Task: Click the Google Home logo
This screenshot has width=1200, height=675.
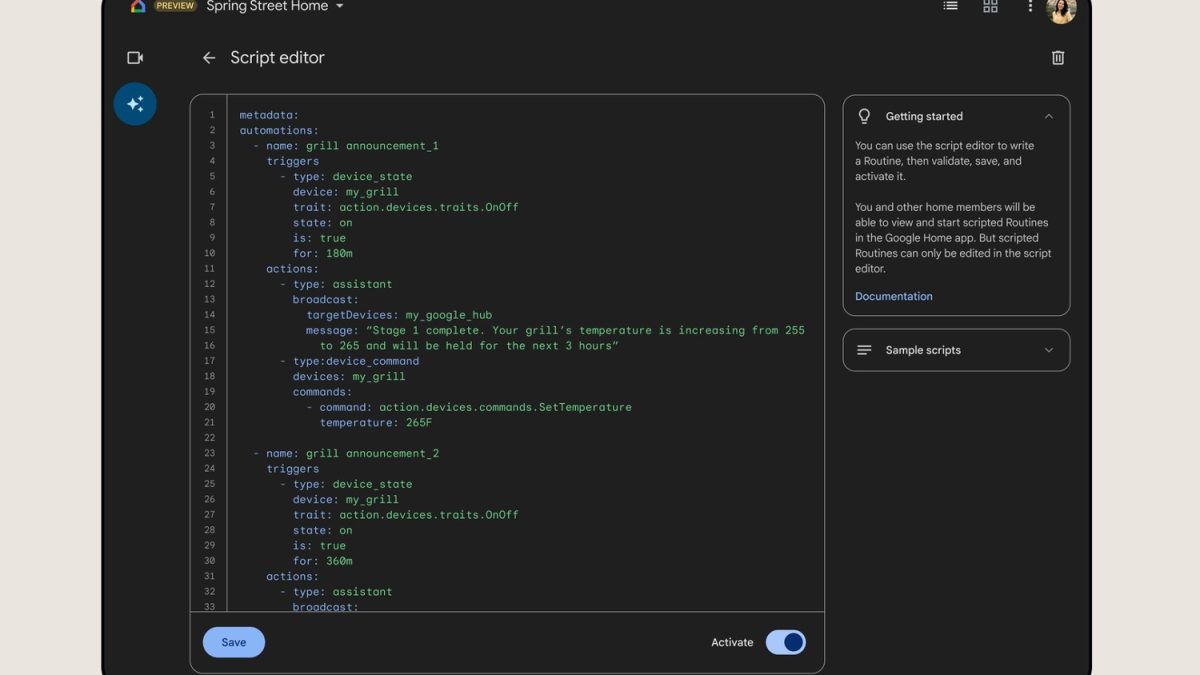Action: [138, 6]
